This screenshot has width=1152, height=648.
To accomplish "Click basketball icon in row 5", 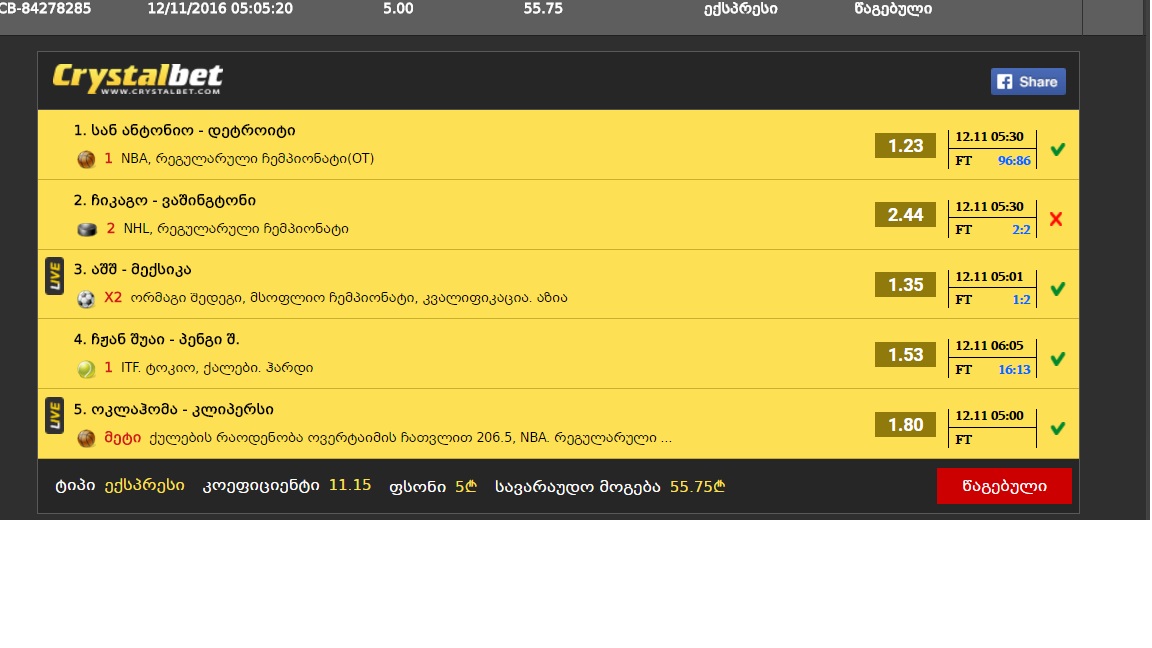I will pos(86,439).
